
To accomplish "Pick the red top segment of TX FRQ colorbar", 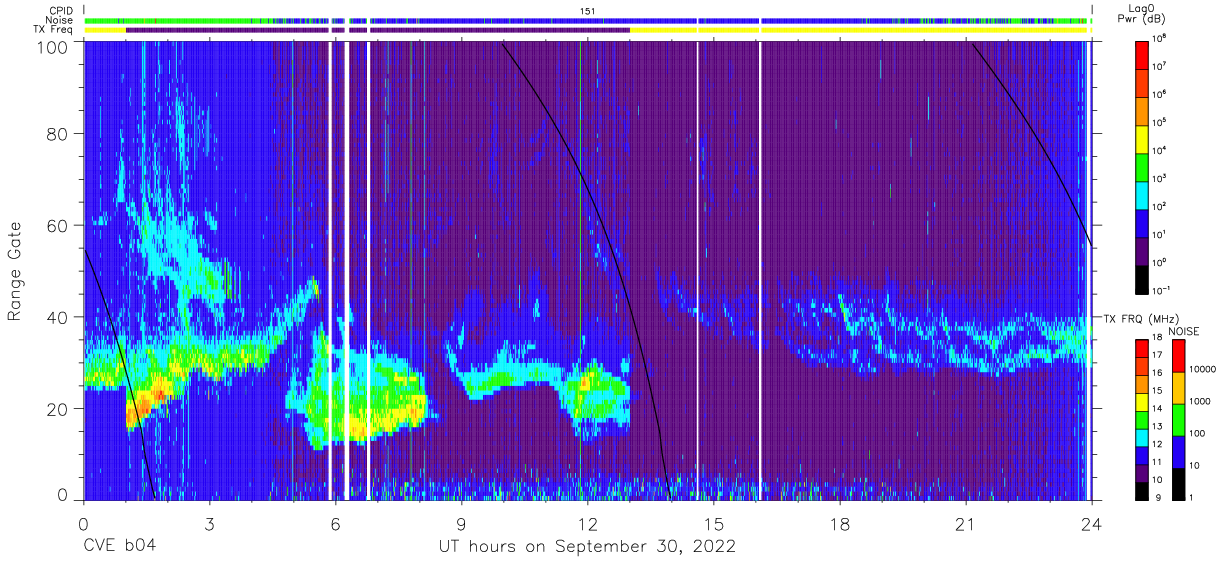I will coord(1143,349).
